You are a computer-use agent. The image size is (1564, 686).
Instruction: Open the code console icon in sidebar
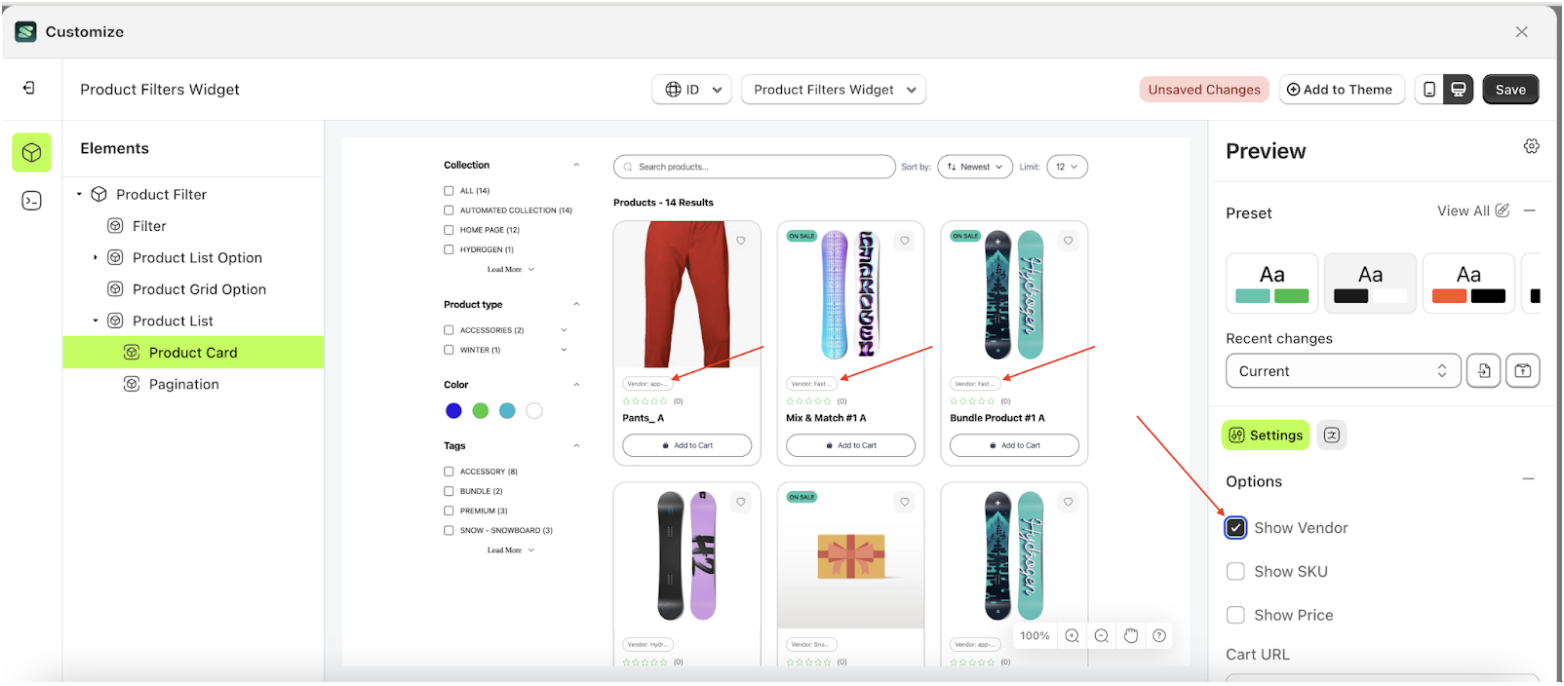click(x=32, y=201)
